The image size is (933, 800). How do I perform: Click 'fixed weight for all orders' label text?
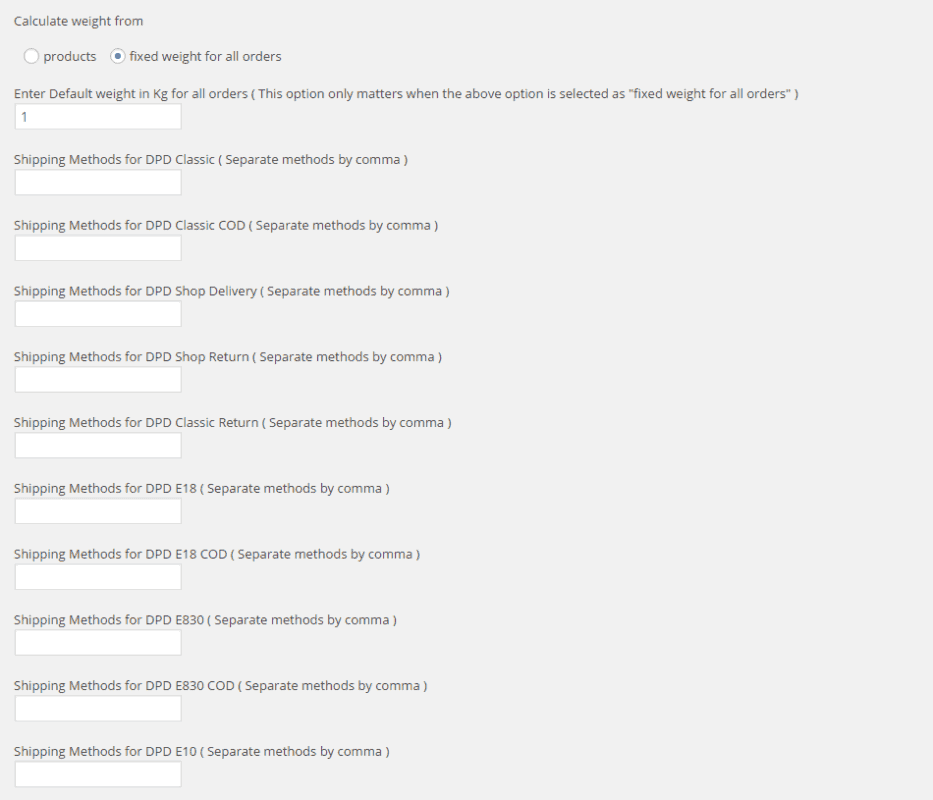(205, 57)
